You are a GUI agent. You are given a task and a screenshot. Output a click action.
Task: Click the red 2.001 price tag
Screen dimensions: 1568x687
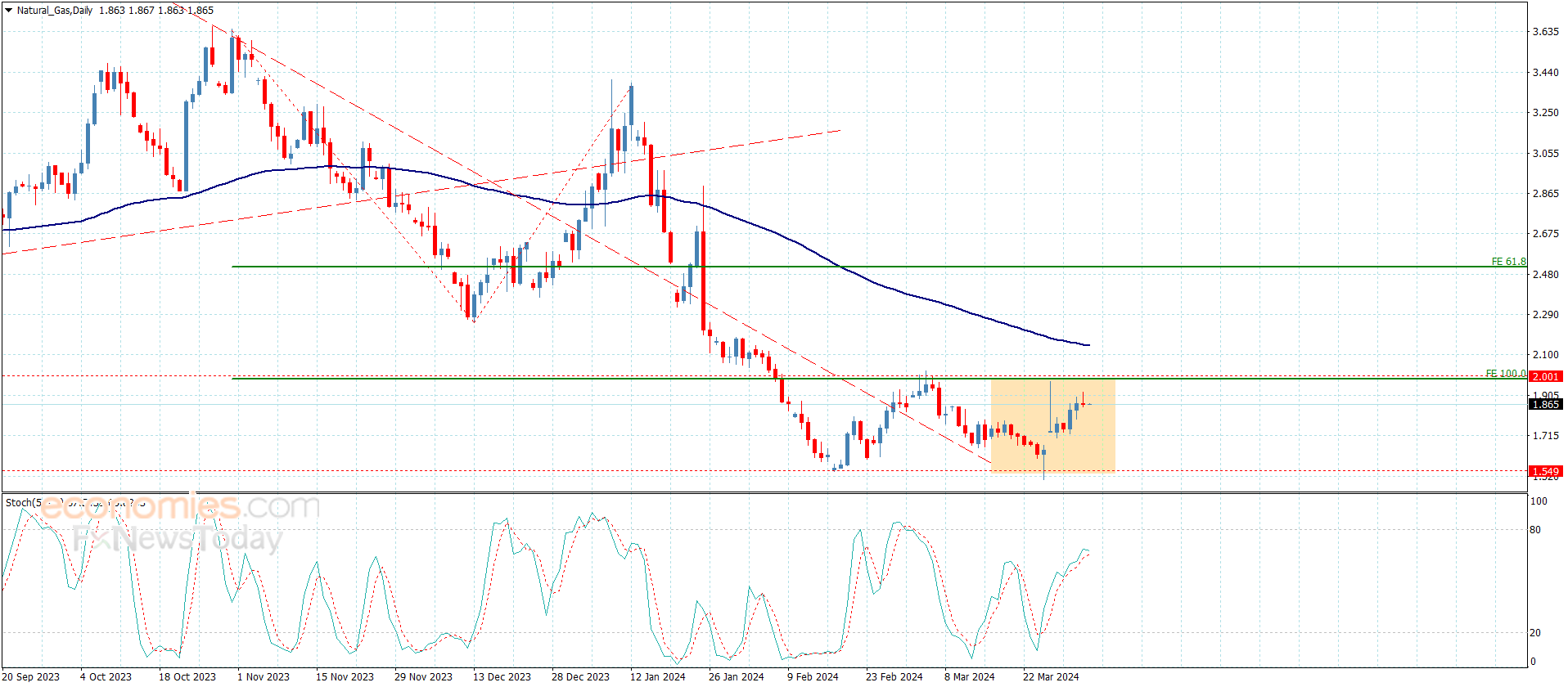point(1545,376)
